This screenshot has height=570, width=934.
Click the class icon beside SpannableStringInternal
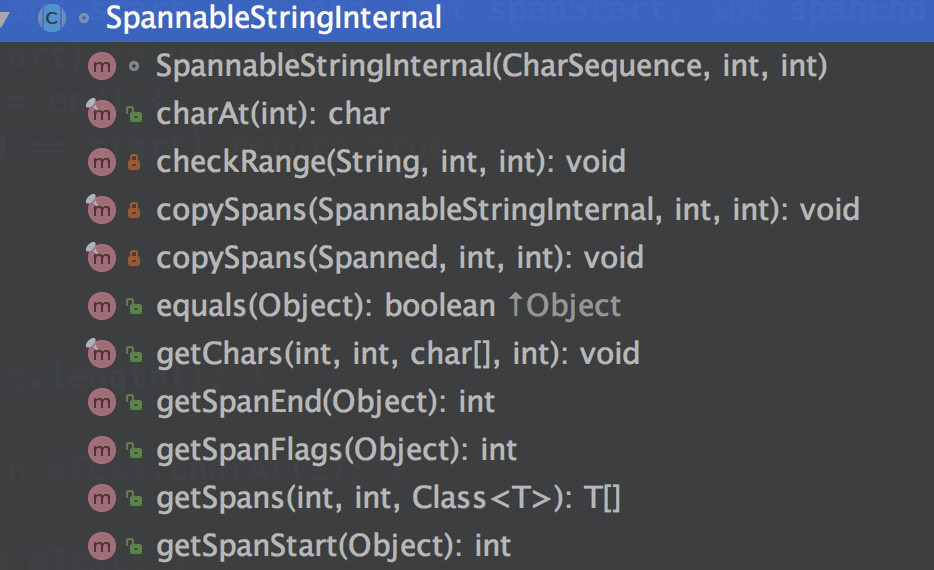click(50, 17)
